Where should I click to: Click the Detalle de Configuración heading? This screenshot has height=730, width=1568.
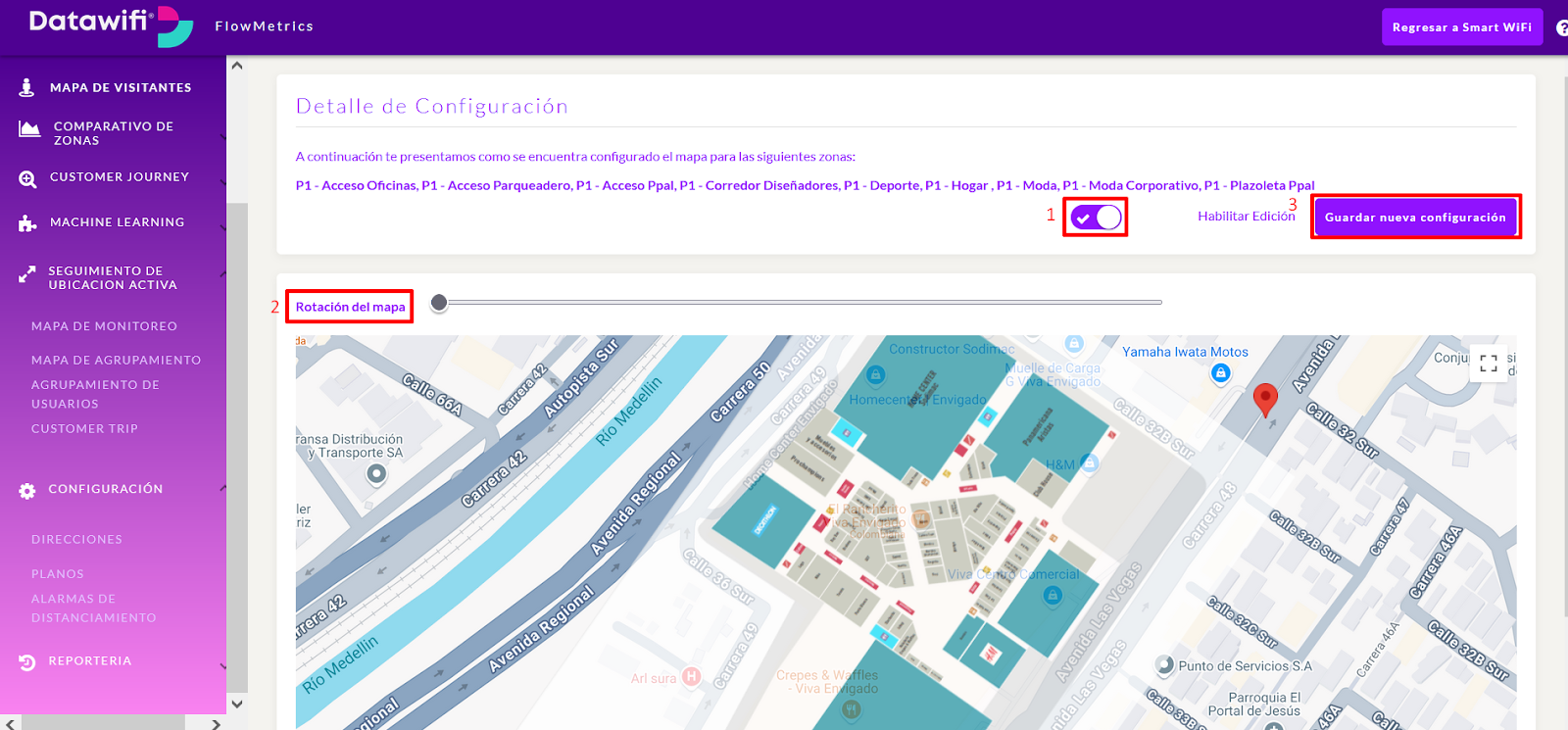click(432, 106)
